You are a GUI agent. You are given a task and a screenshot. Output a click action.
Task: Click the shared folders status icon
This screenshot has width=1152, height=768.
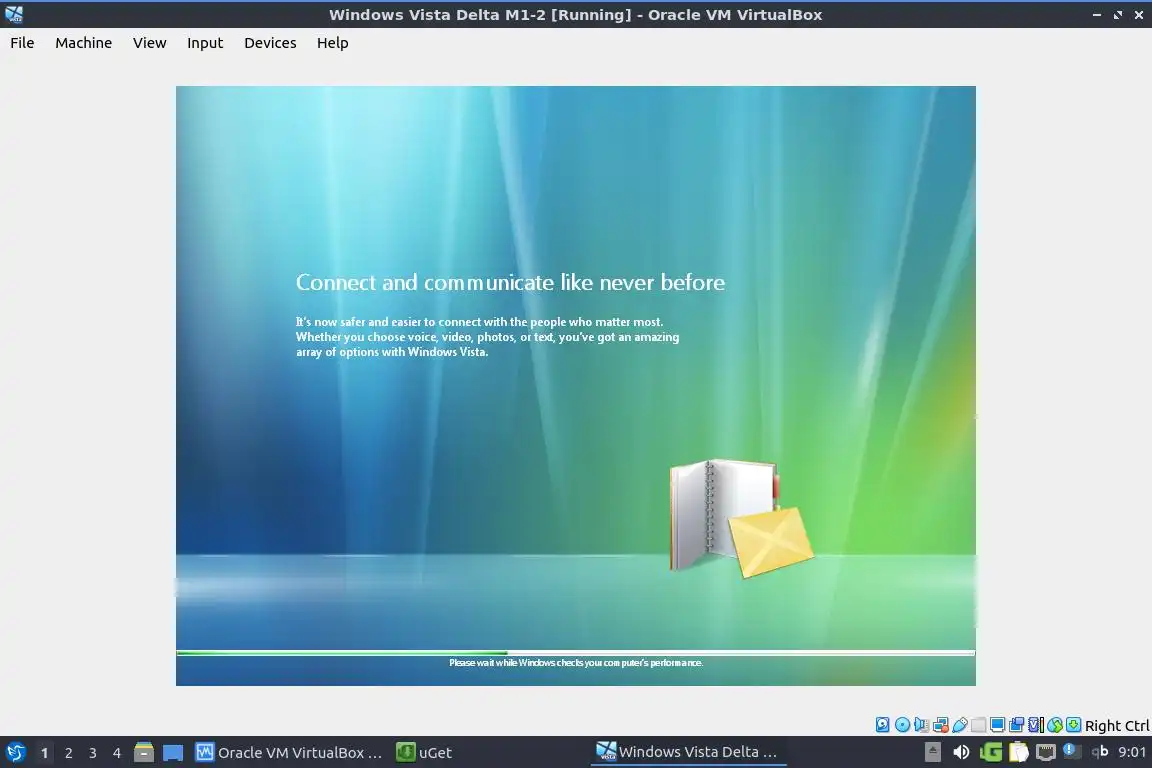click(x=979, y=725)
